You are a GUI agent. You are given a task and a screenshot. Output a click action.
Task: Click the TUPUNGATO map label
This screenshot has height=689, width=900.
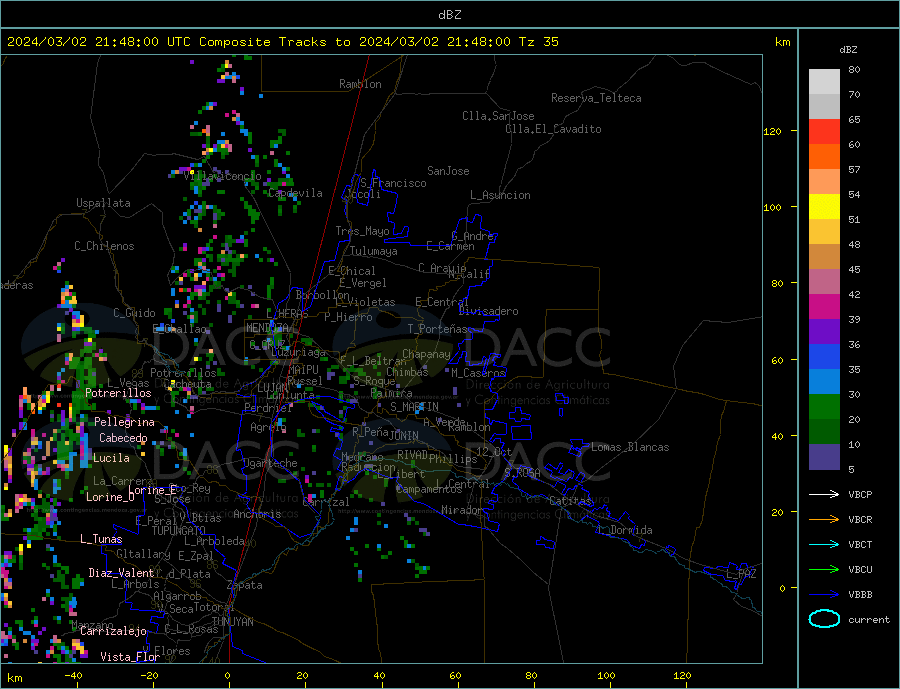tap(179, 531)
